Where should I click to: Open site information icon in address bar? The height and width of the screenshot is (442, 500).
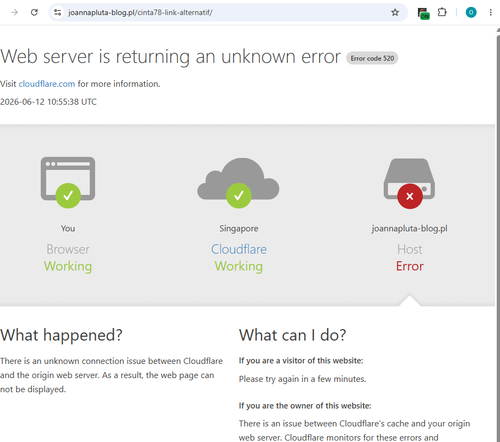coord(58,13)
